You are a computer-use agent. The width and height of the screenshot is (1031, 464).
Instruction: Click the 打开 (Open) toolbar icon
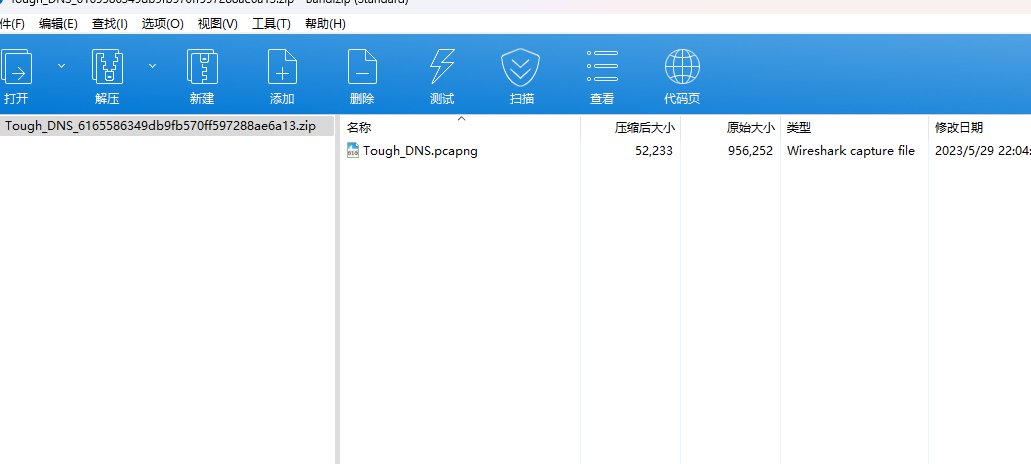17,68
